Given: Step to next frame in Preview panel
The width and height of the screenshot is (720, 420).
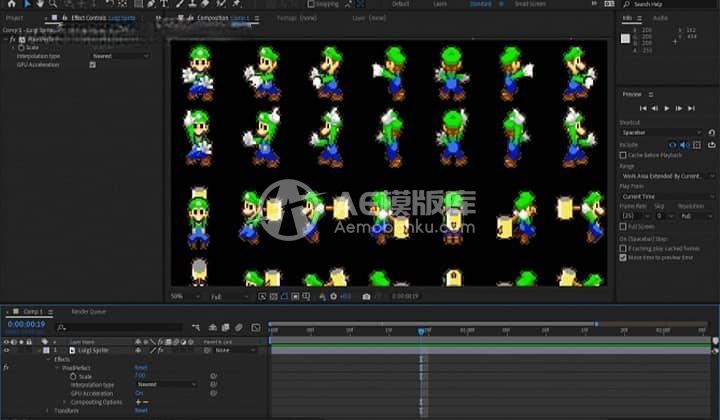Looking at the screenshot, I should [680, 108].
